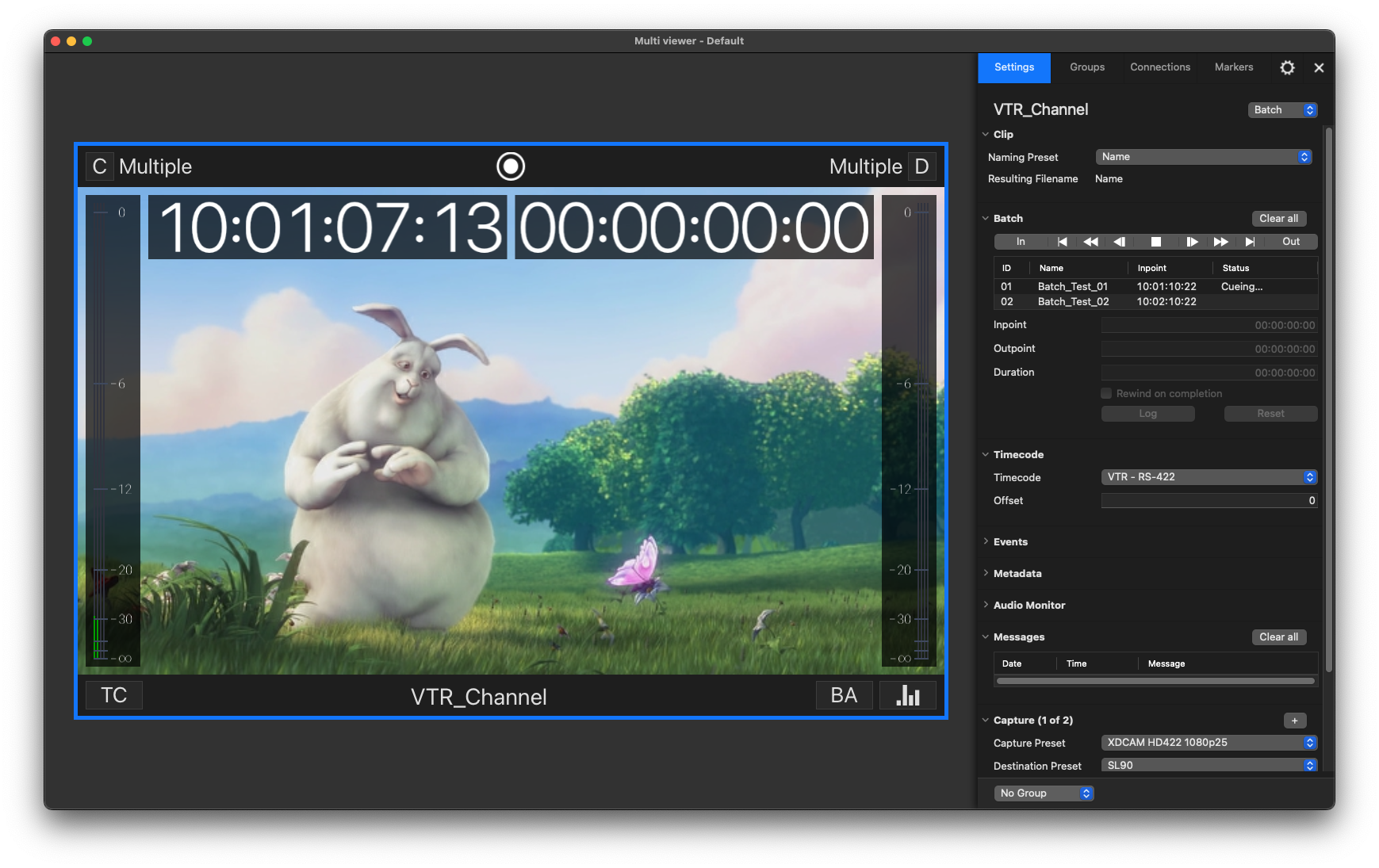Click the Inpoint timecode field
This screenshot has height=868, width=1379.
point(1209,326)
